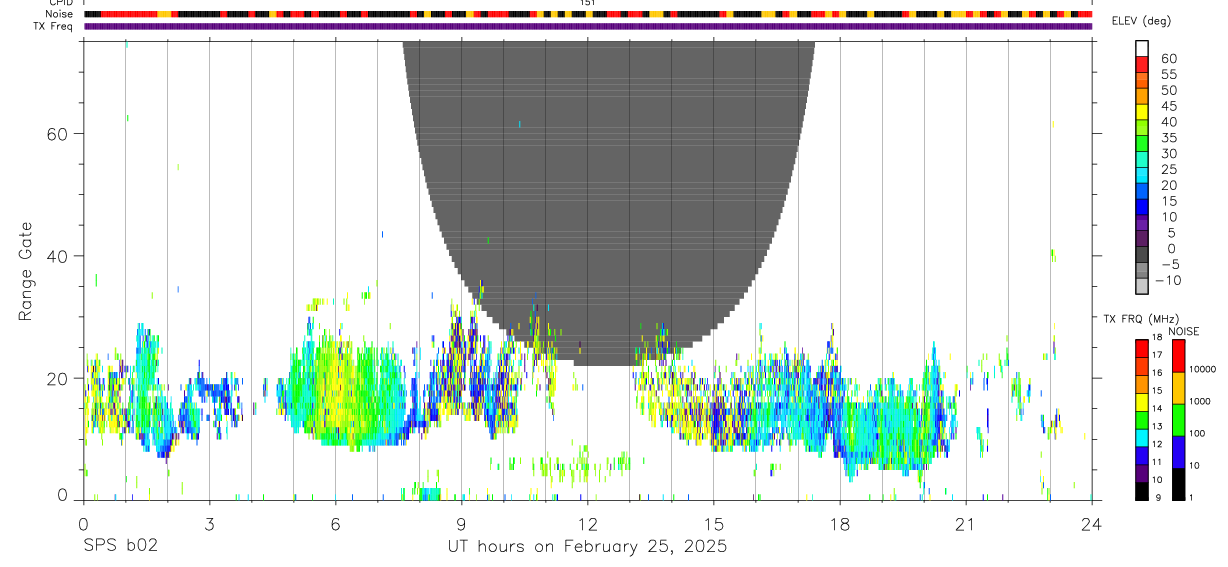Click the 3 tick on UT hours axis
The height and width of the screenshot is (567, 1228).
(x=209, y=523)
